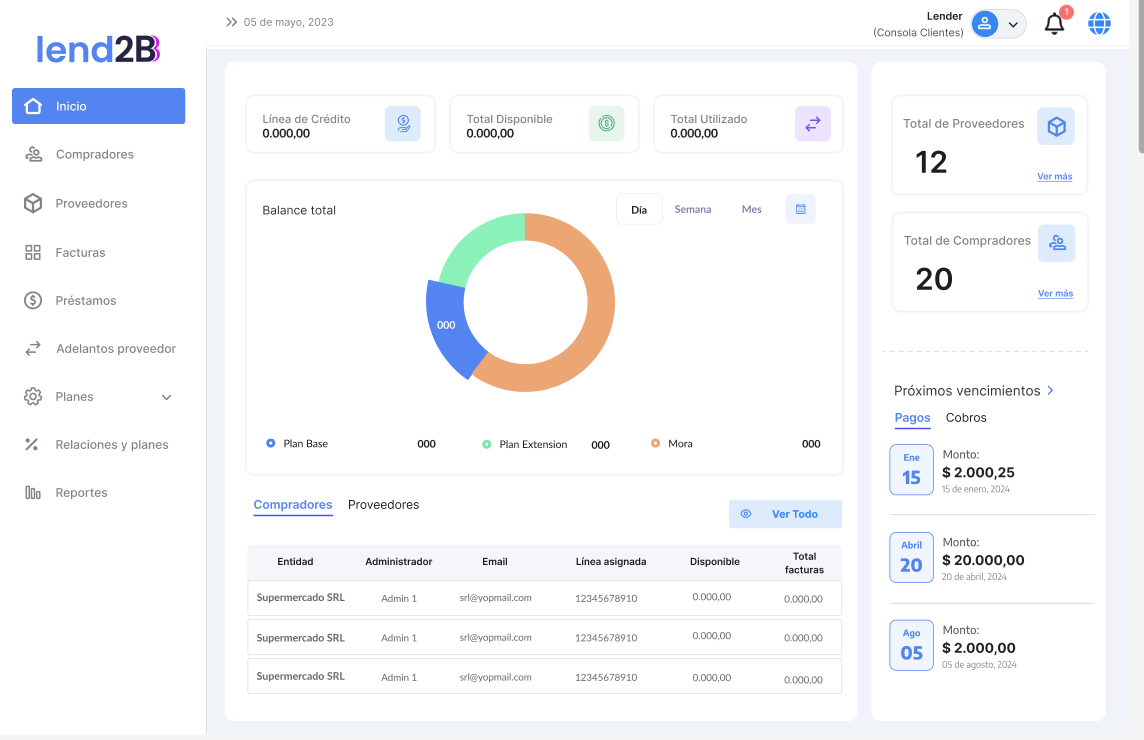Click the notification bell icon
The width and height of the screenshot is (1144, 740).
point(1054,24)
